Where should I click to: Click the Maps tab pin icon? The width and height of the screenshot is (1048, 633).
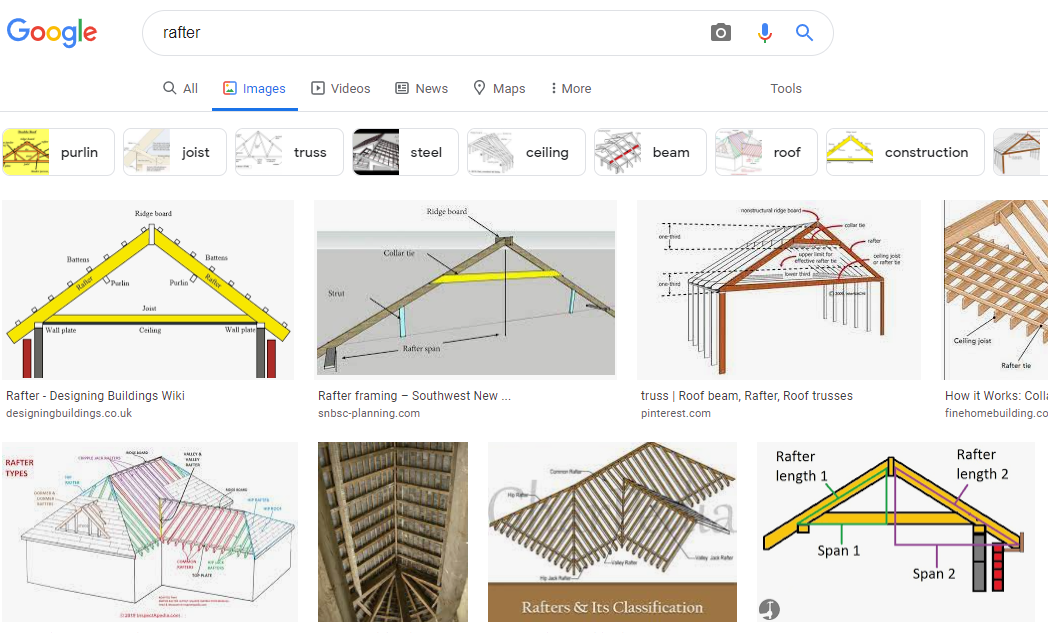point(479,88)
